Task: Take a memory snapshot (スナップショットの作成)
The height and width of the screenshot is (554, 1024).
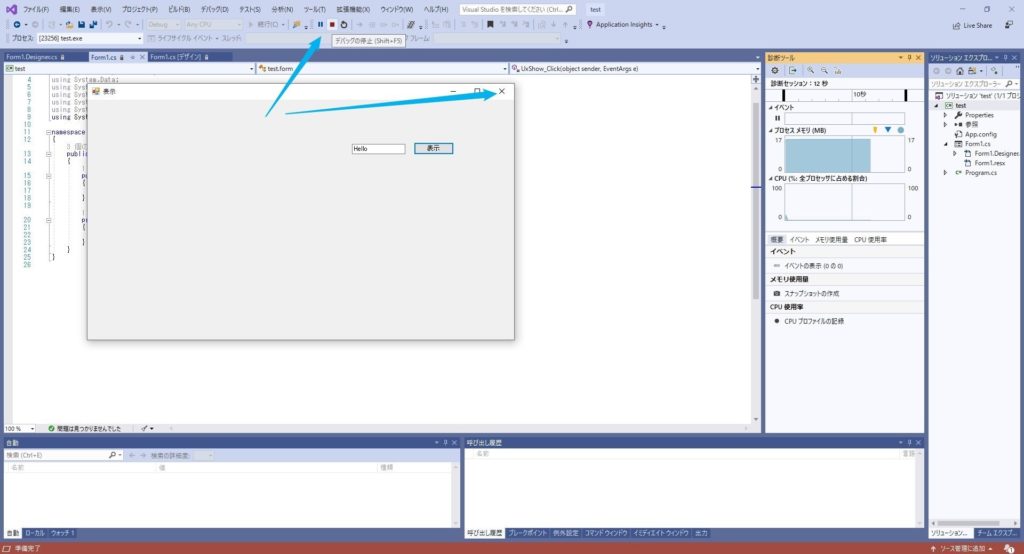Action: pyautogui.click(x=811, y=293)
